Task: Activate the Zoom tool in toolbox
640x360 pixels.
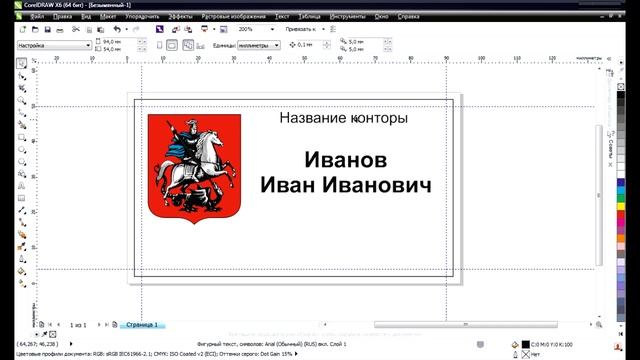Action: [22, 100]
